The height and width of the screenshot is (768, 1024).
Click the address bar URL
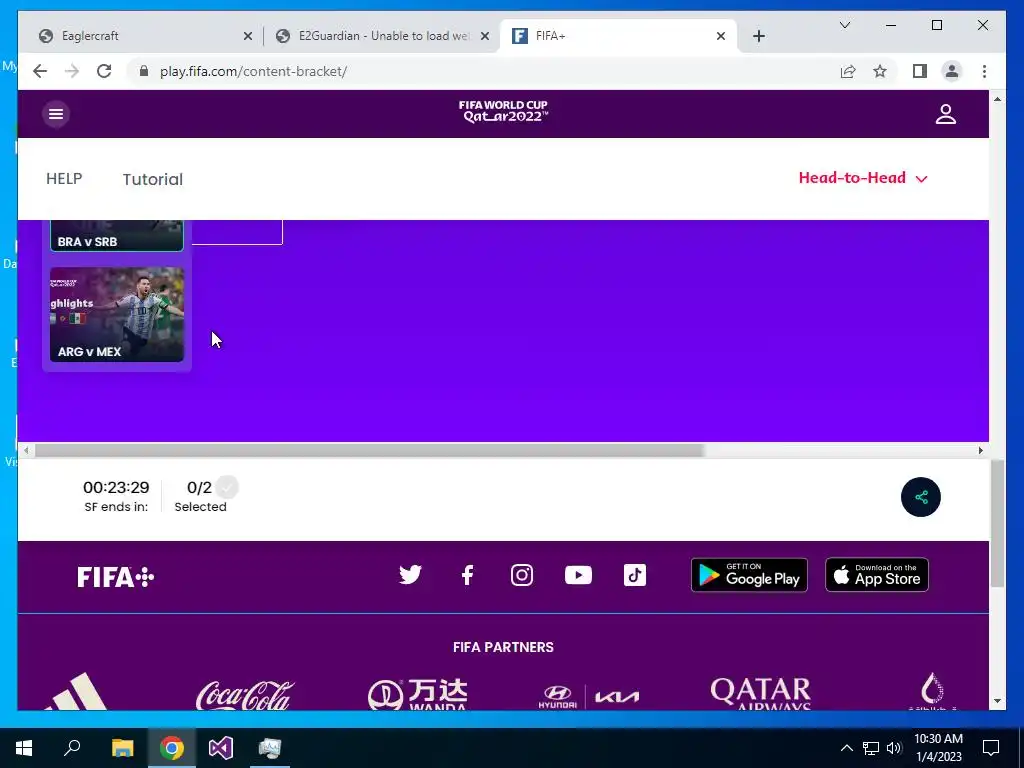253,71
